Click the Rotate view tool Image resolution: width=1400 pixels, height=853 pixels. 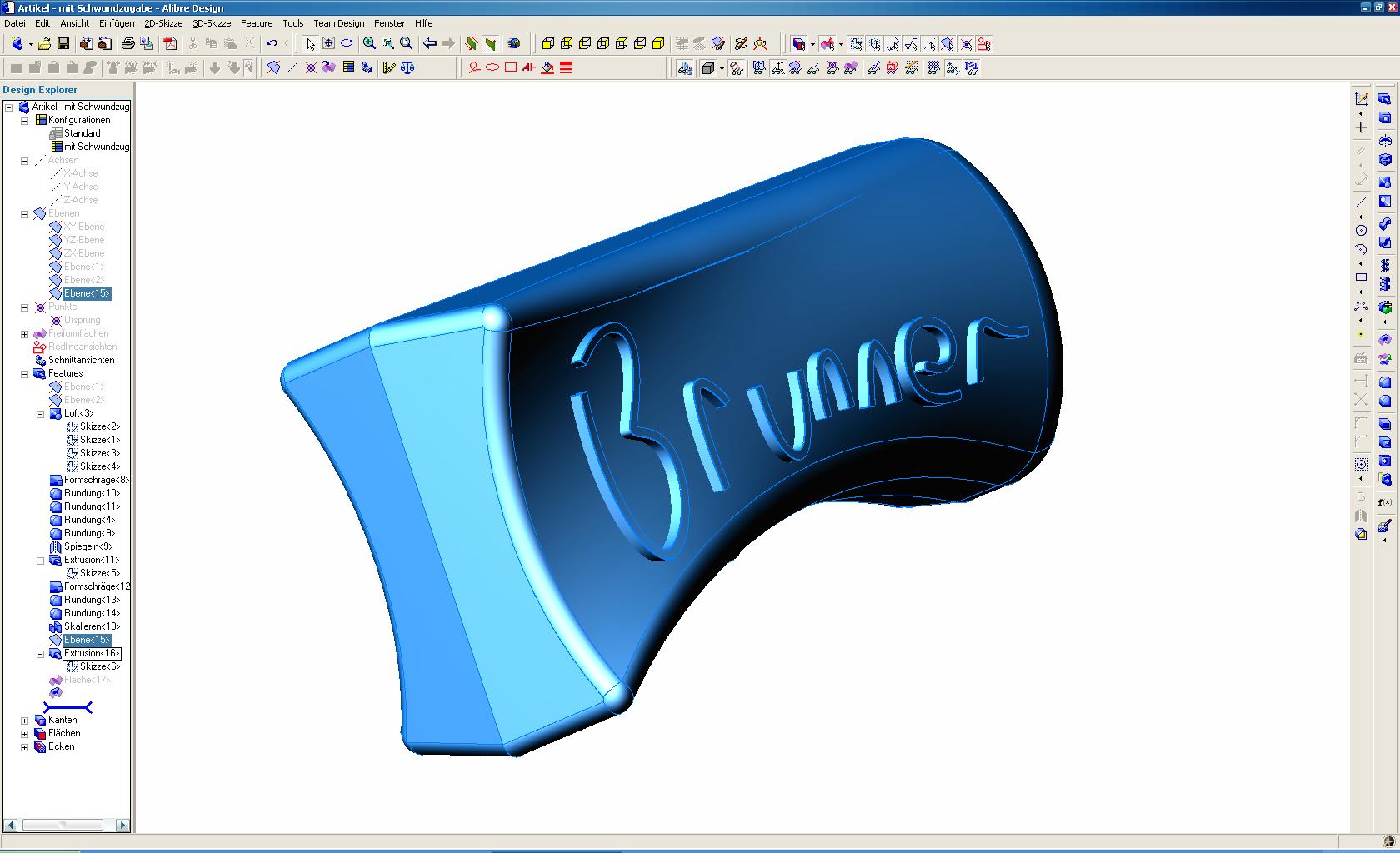tap(347, 44)
